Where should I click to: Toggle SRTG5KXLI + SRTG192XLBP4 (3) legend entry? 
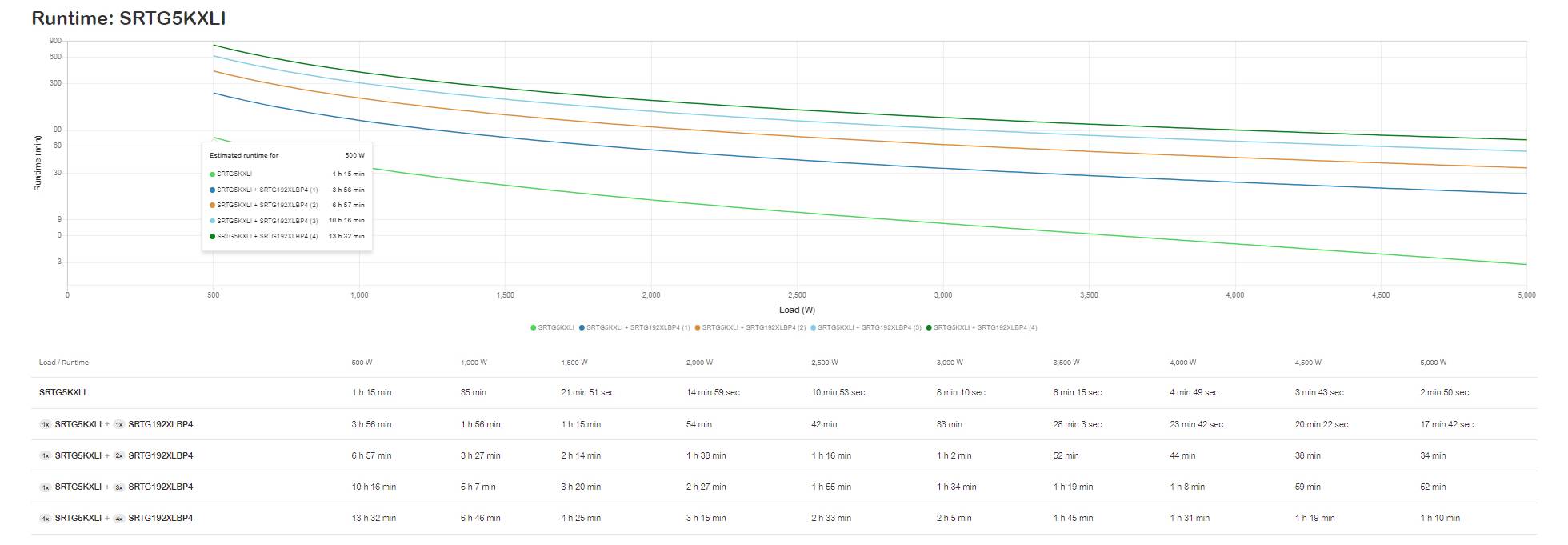pyautogui.click(x=866, y=327)
